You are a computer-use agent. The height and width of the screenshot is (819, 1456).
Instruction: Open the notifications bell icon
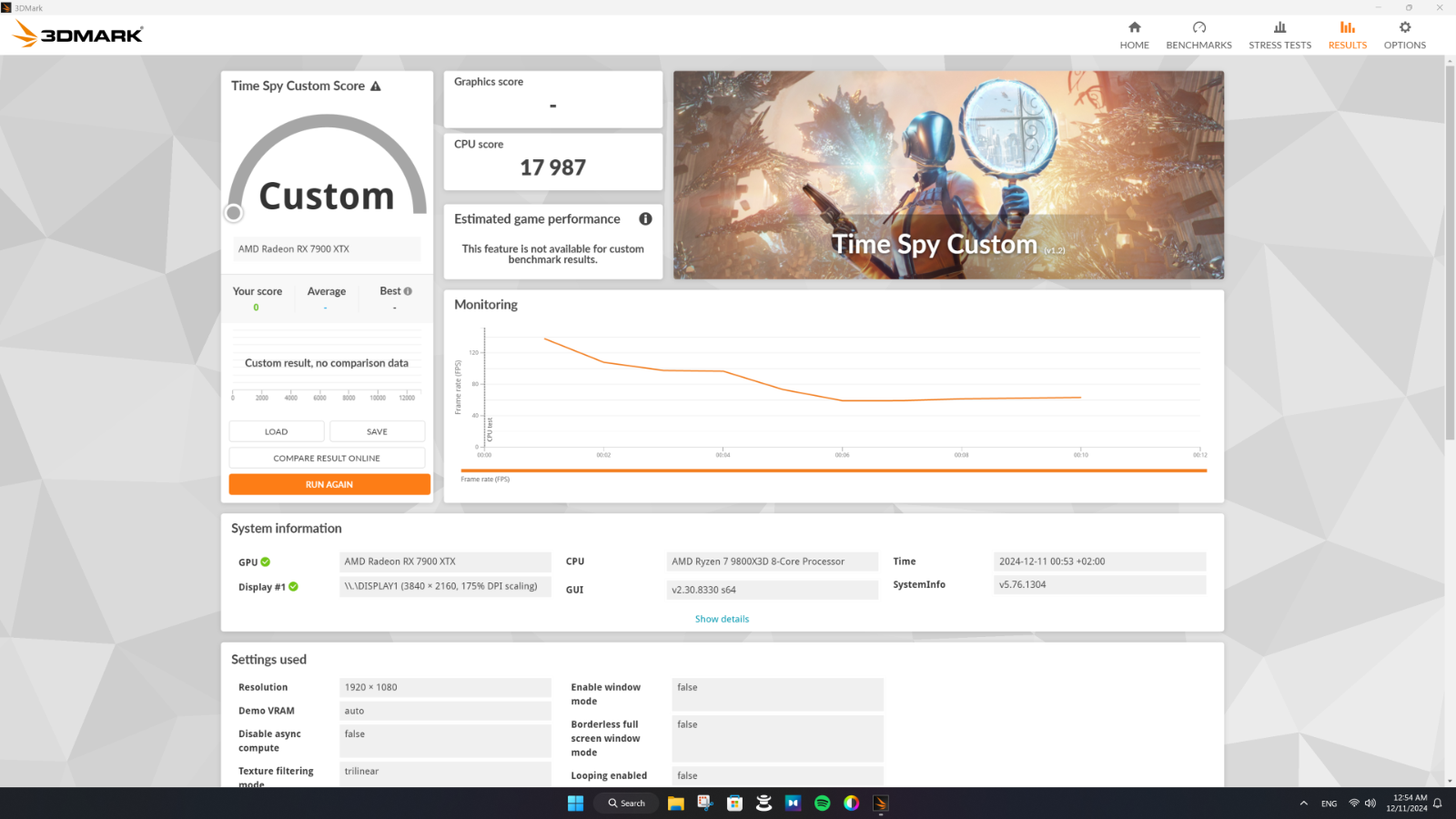1438,803
